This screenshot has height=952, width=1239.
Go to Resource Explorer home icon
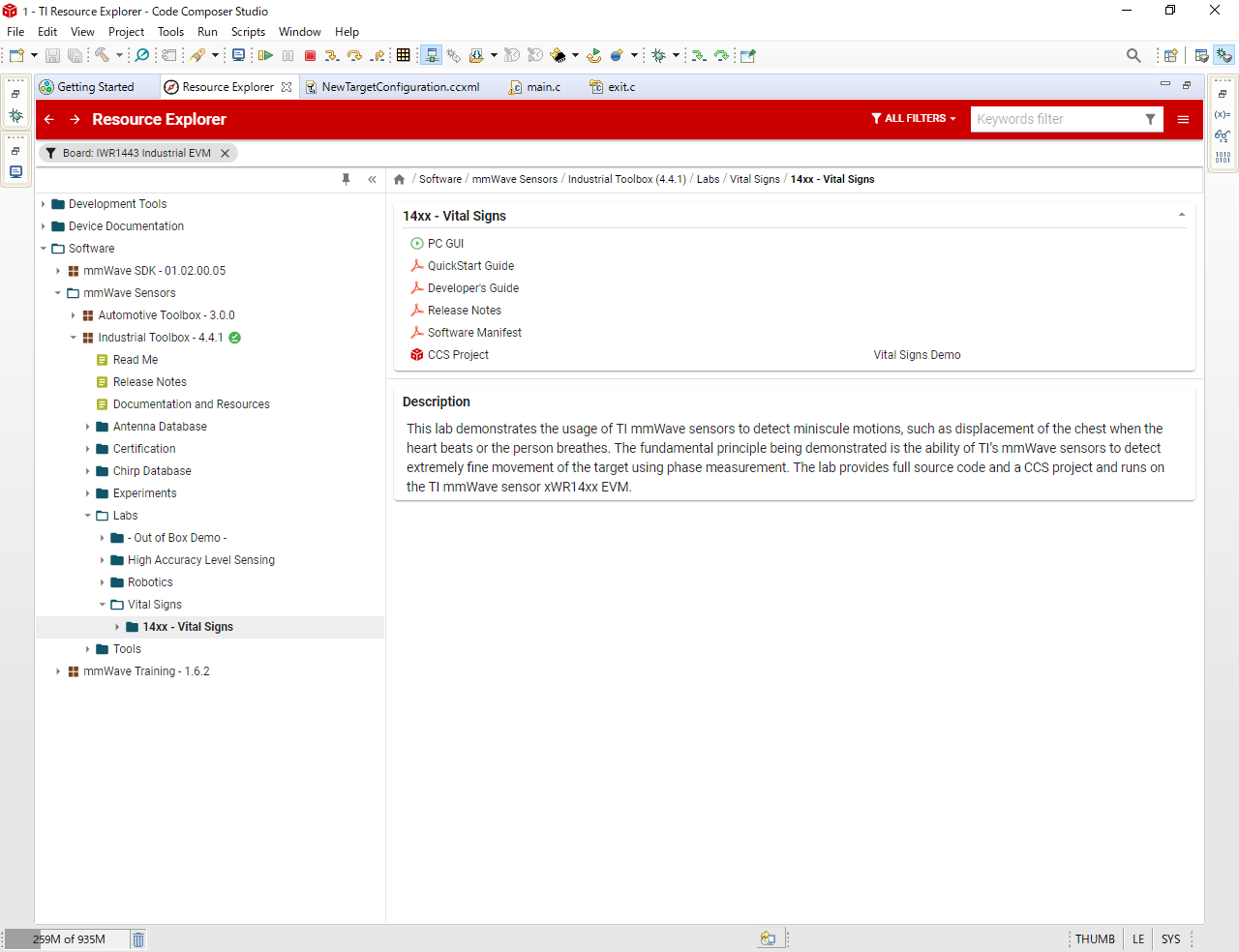point(399,180)
